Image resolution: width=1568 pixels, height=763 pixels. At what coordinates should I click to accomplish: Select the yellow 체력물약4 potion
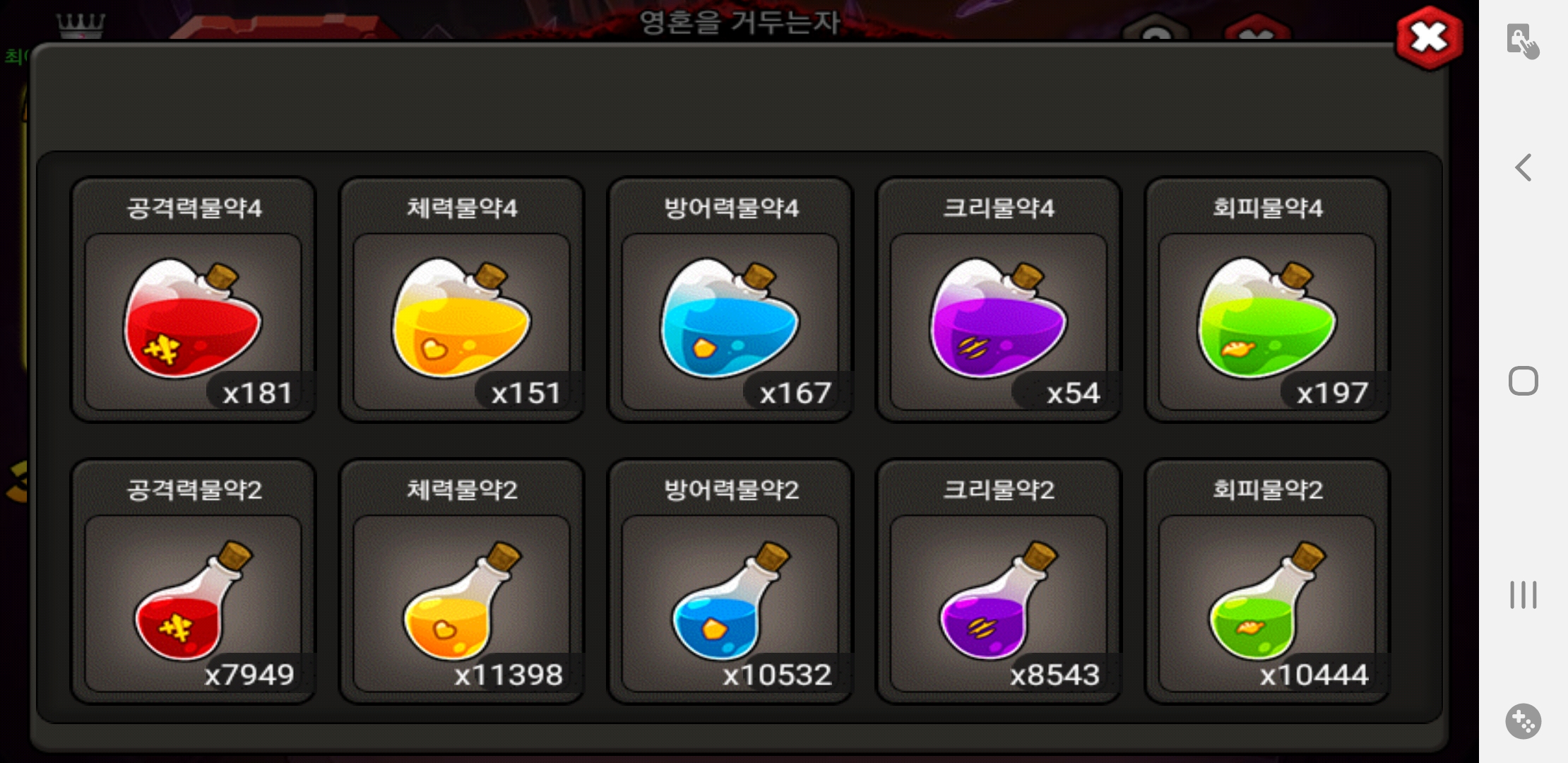(461, 317)
